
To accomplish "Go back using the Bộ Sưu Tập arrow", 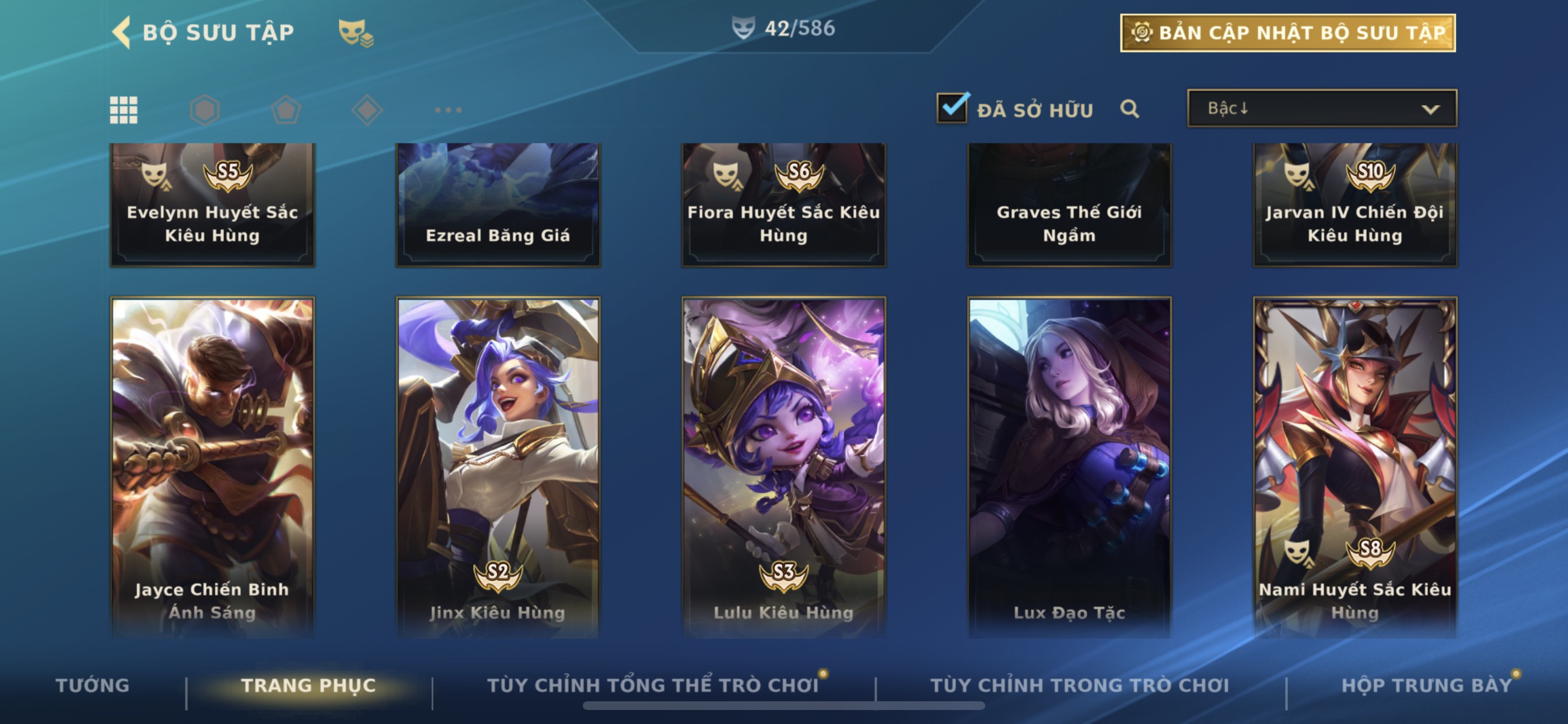I will pyautogui.click(x=122, y=31).
